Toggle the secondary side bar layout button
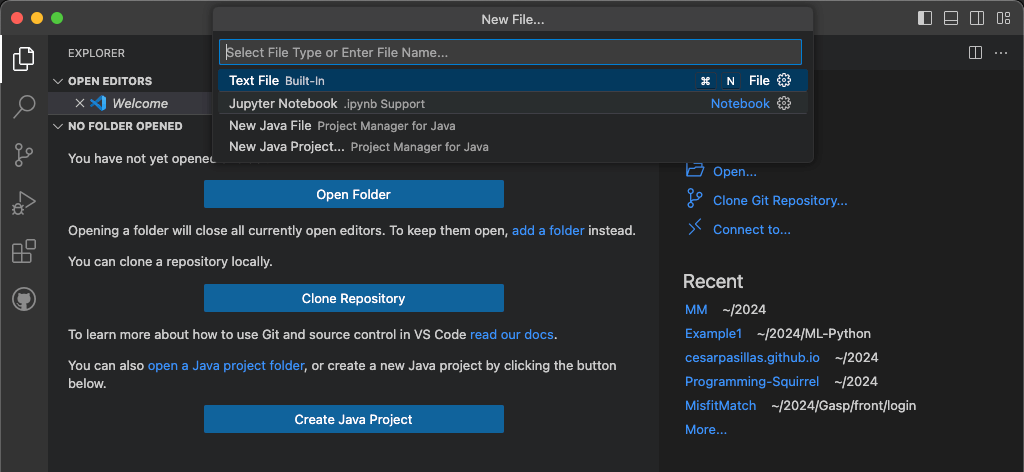The image size is (1024, 472). click(977, 18)
